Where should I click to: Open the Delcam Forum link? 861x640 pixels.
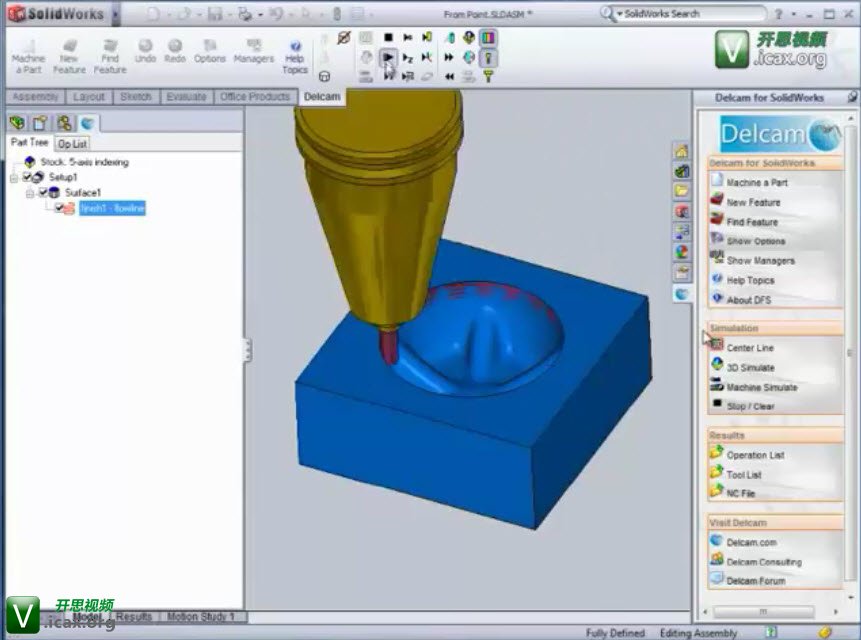756,581
